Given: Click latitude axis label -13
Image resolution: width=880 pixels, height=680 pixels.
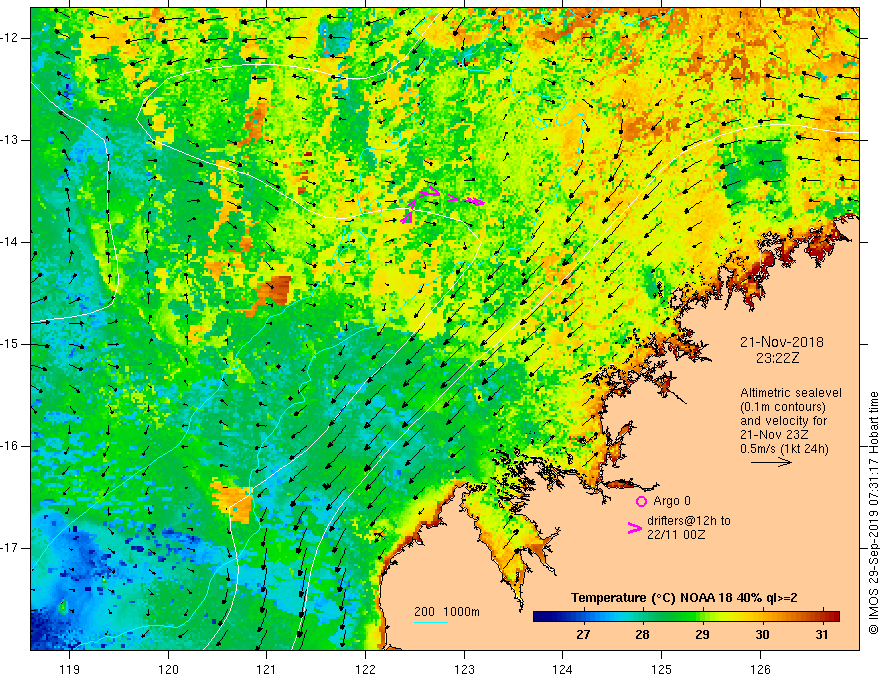Looking at the screenshot, I should [10, 140].
